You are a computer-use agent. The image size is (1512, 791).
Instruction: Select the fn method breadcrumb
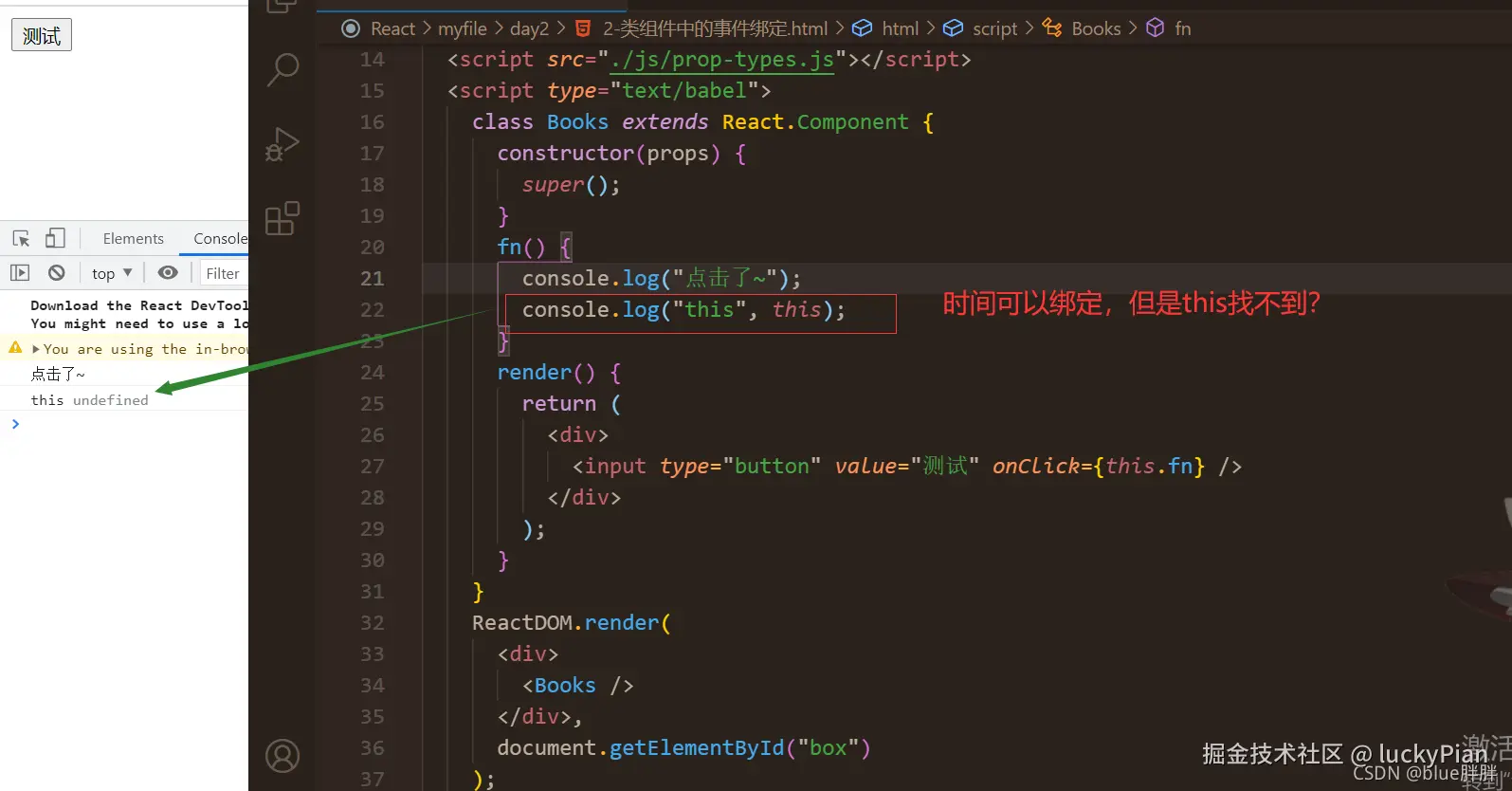coord(1182,28)
